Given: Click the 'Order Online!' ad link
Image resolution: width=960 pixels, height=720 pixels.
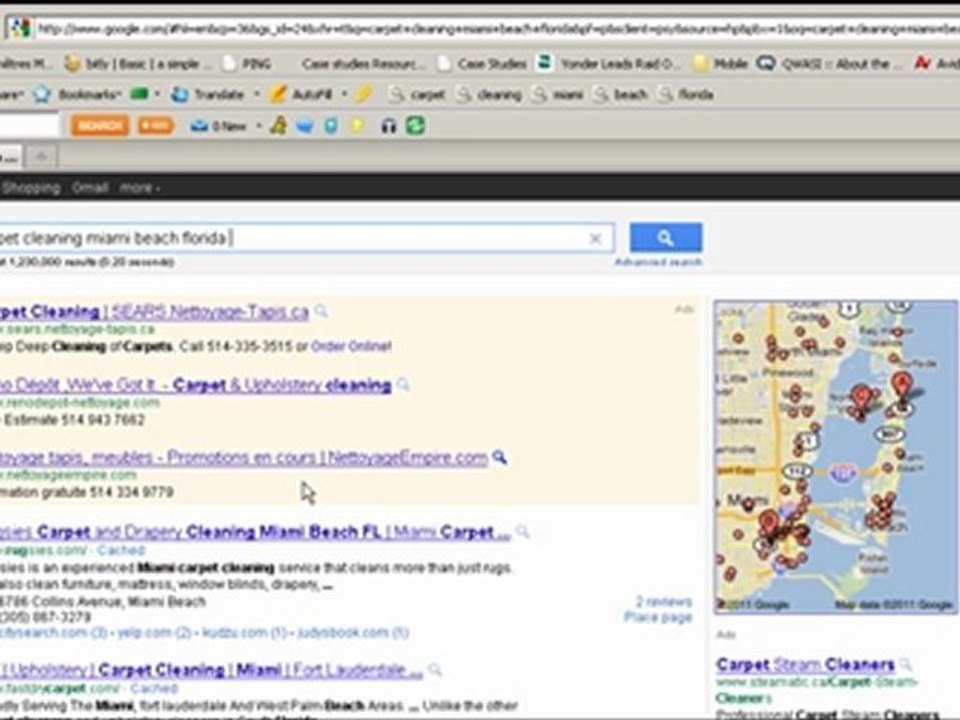Looking at the screenshot, I should click(351, 347).
